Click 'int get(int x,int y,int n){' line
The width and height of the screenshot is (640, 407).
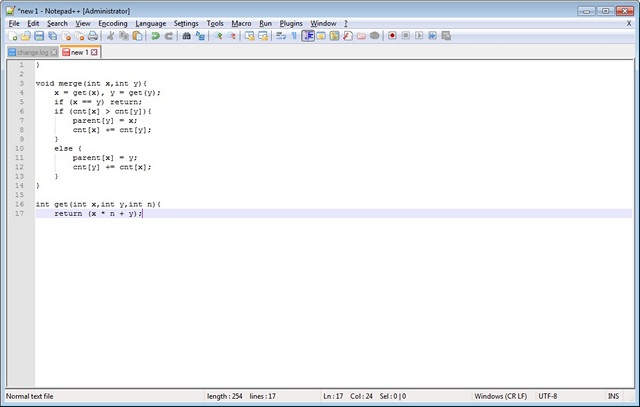[x=98, y=205]
